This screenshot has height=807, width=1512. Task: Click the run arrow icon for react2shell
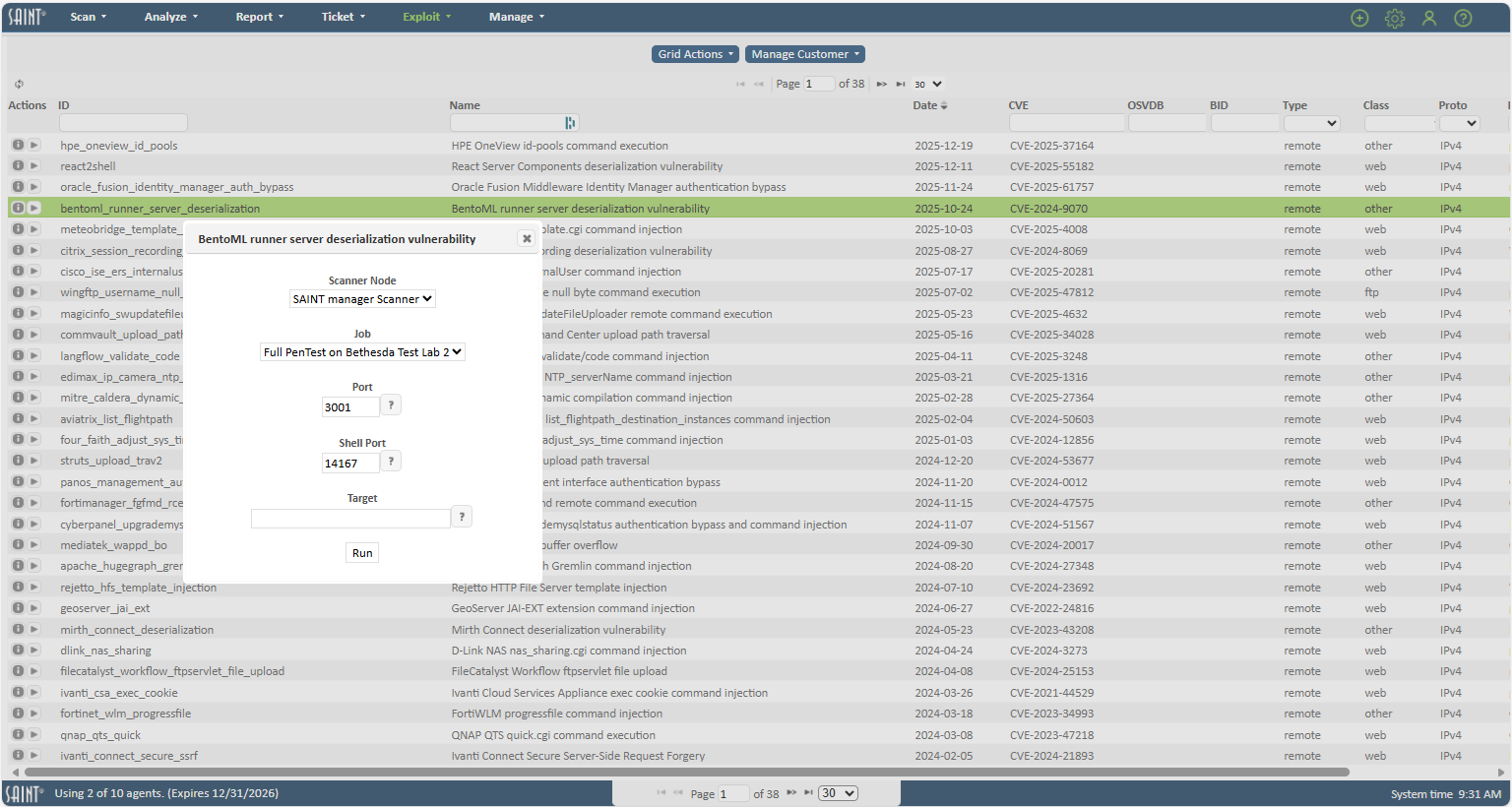click(x=33, y=165)
